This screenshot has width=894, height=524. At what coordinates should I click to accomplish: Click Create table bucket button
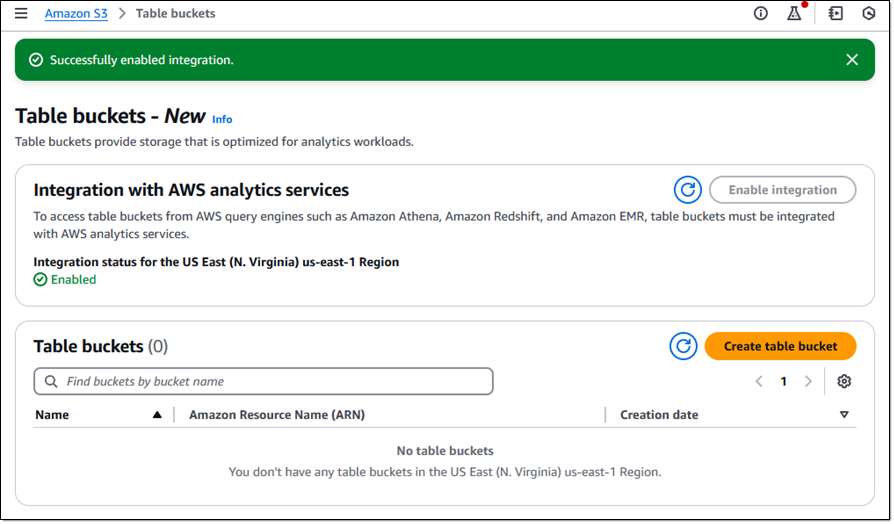(781, 346)
